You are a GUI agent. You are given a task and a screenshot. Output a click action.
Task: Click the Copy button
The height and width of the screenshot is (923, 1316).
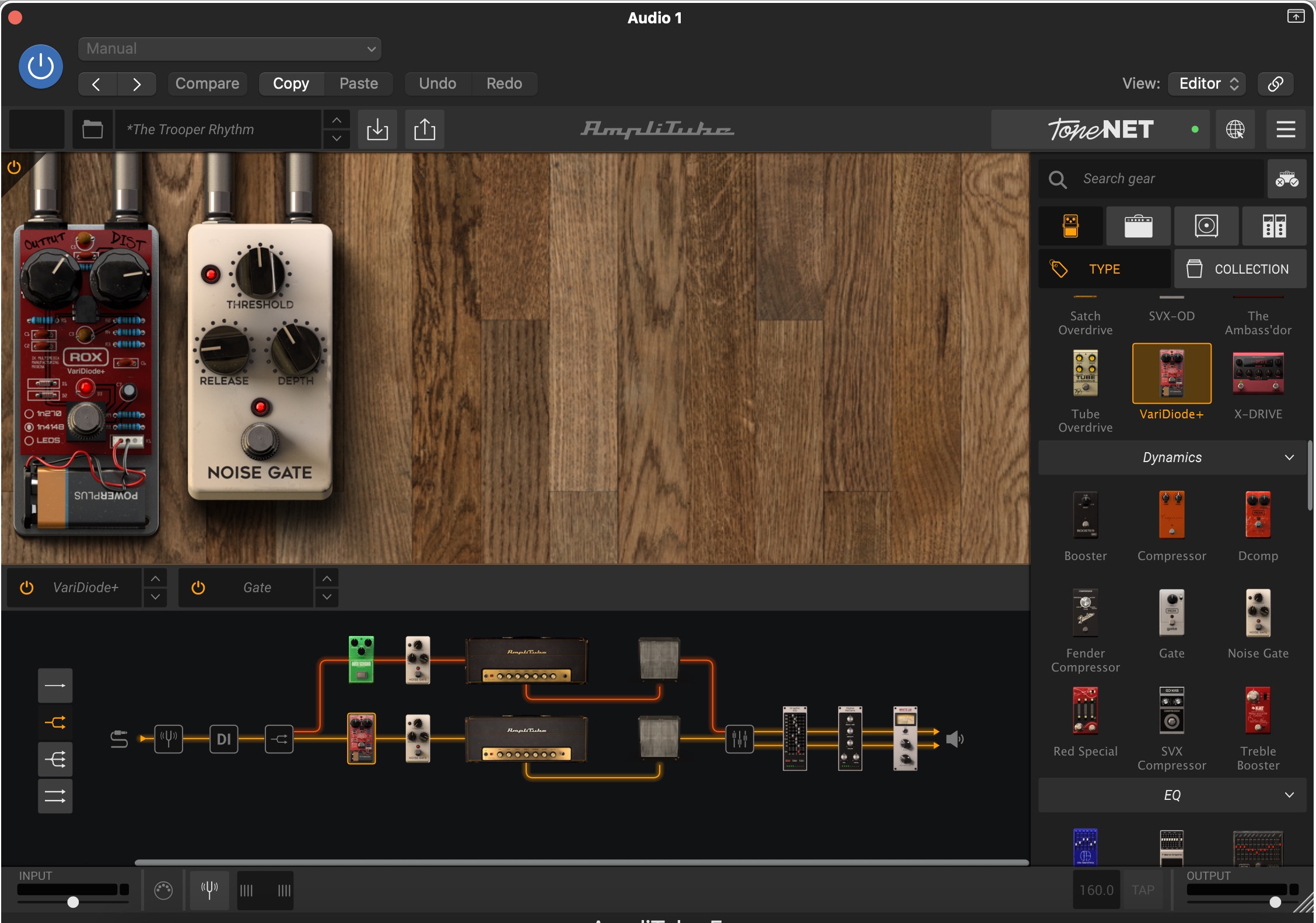pos(291,83)
